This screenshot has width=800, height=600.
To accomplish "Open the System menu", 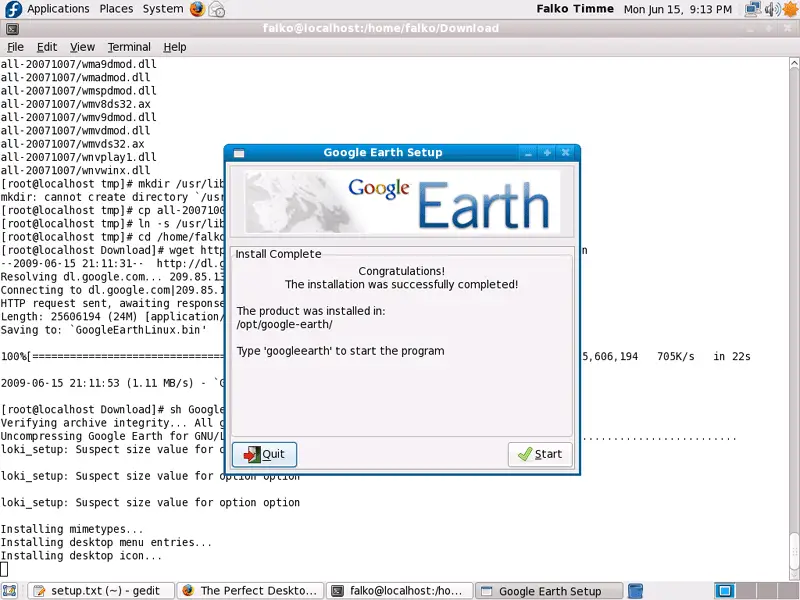I will point(162,9).
